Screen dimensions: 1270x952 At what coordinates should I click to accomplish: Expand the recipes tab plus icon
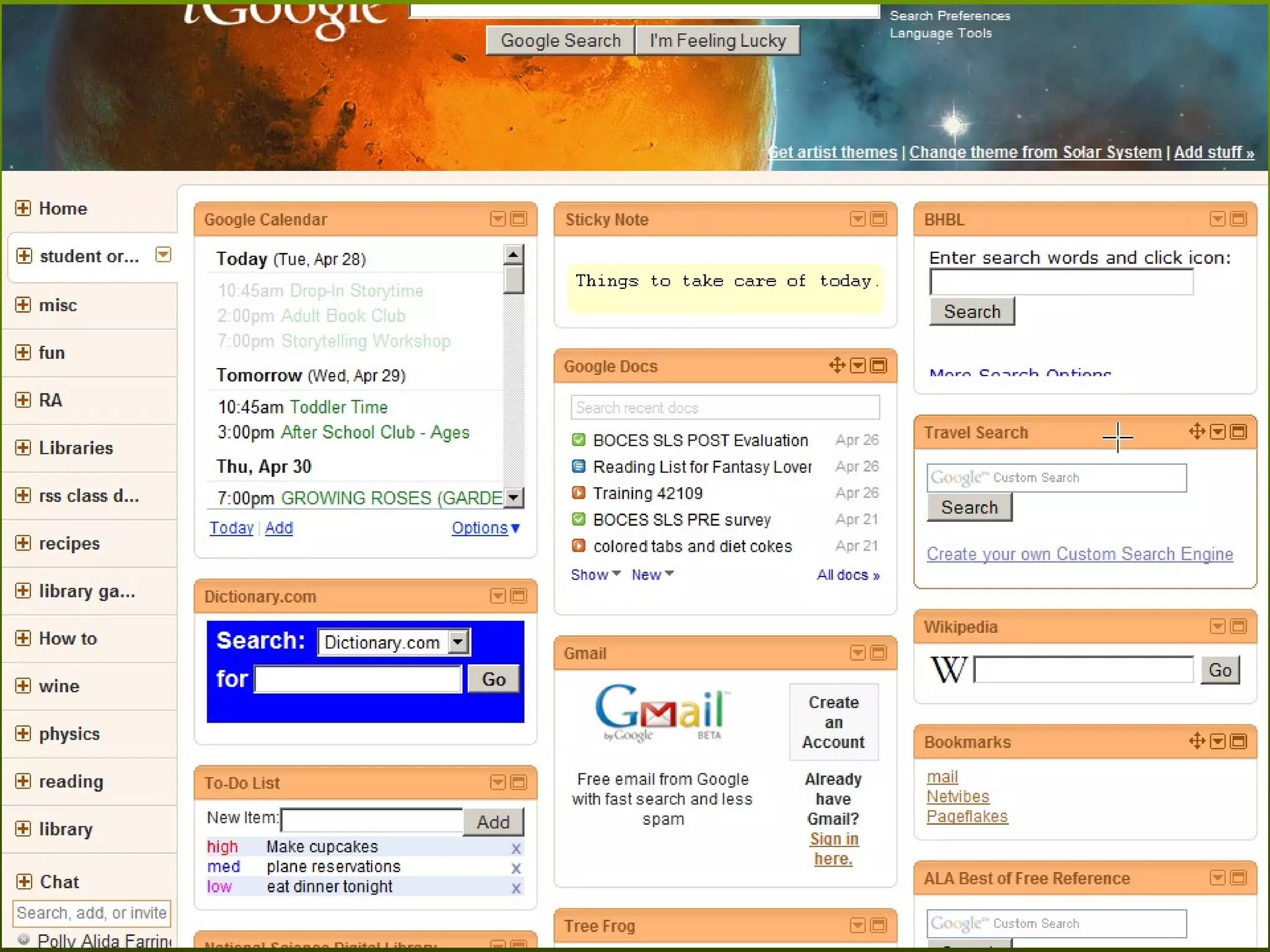(23, 543)
